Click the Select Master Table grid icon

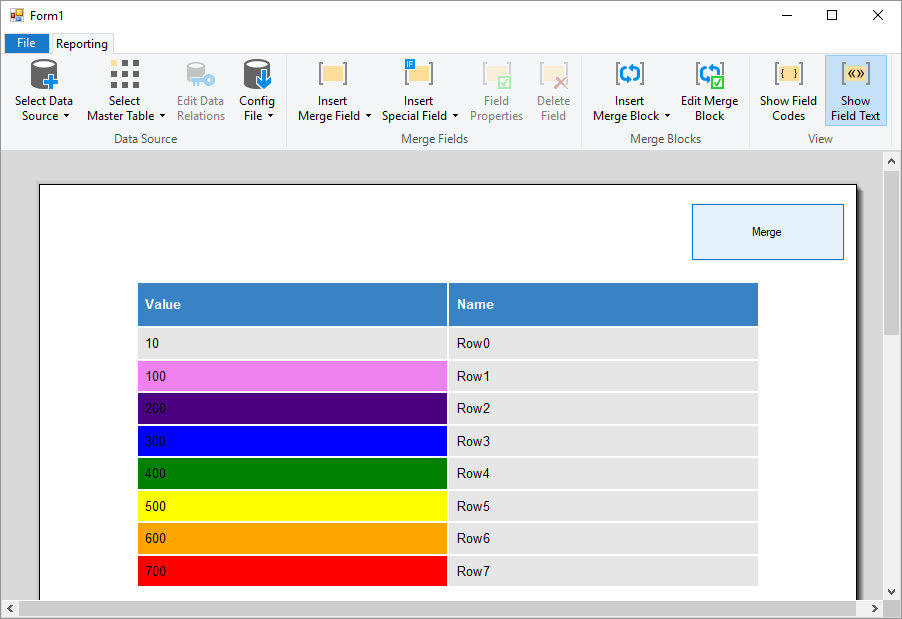[x=125, y=74]
